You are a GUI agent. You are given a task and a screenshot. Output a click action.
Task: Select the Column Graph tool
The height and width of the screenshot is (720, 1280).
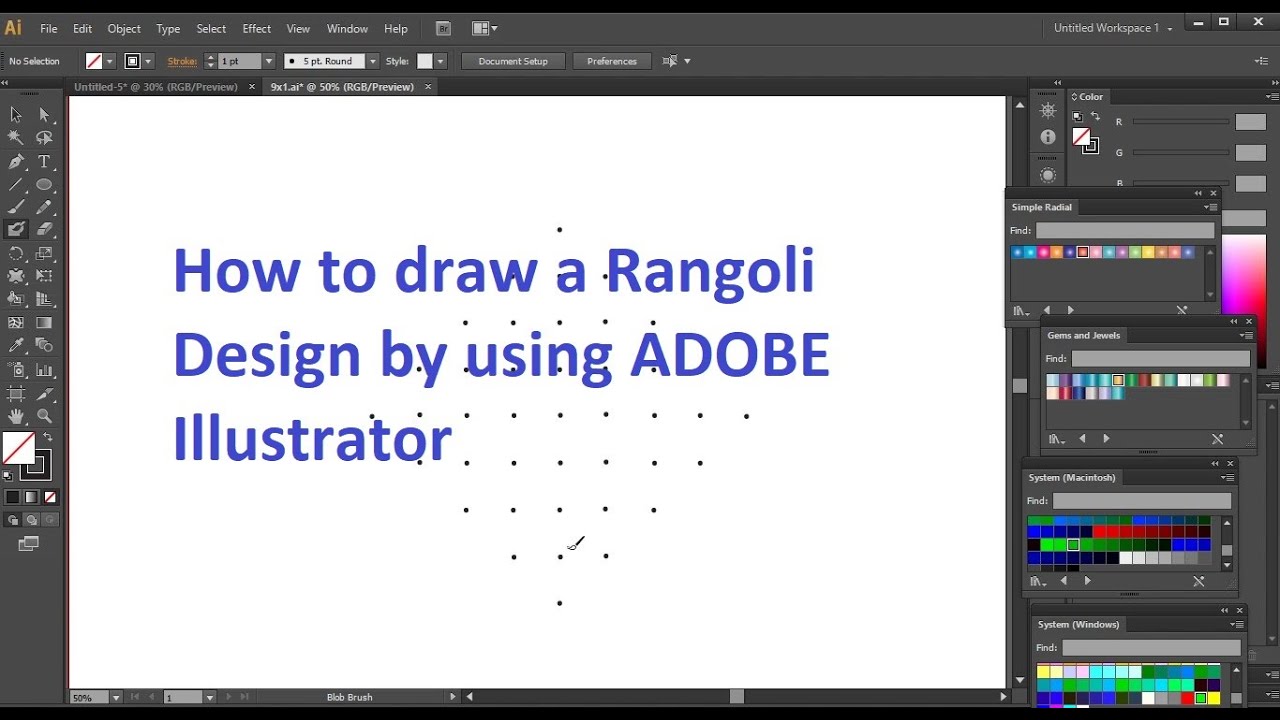pyautogui.click(x=44, y=369)
